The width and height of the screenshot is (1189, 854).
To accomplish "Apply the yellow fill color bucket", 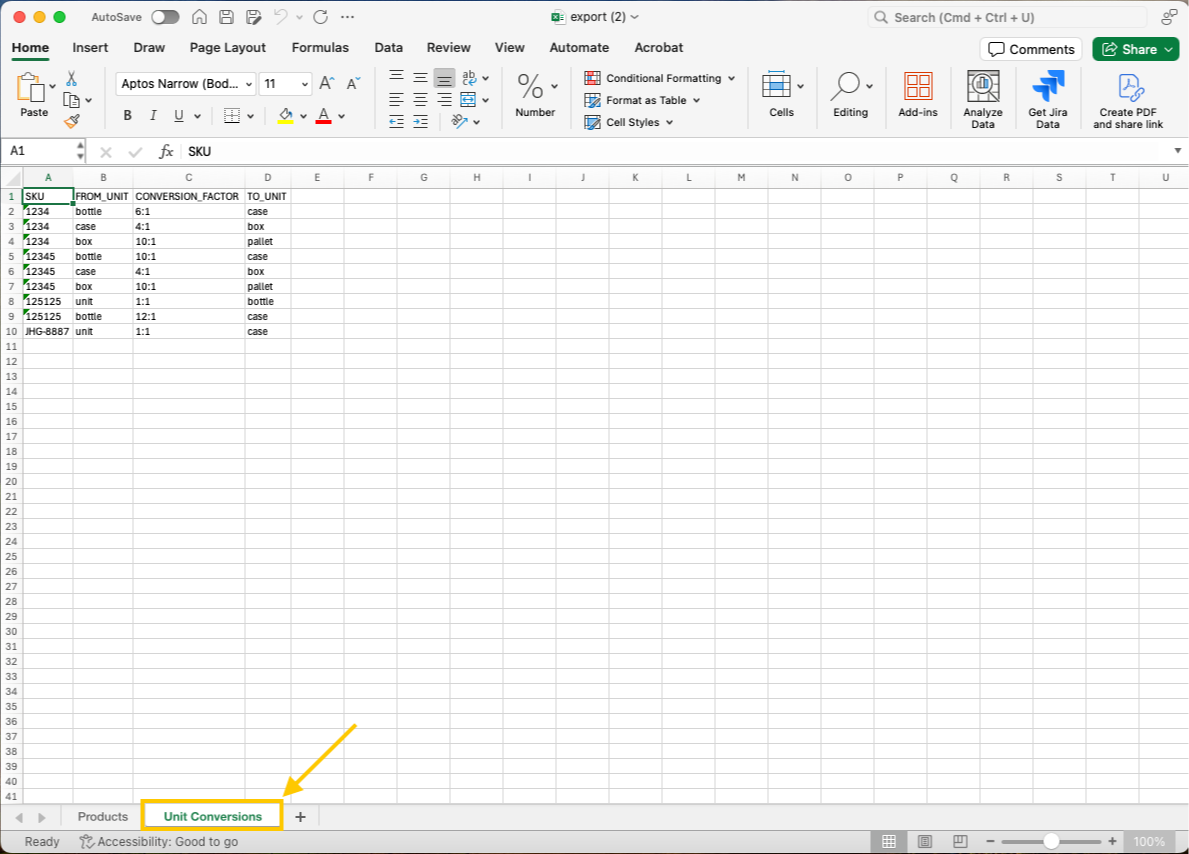I will coord(286,115).
